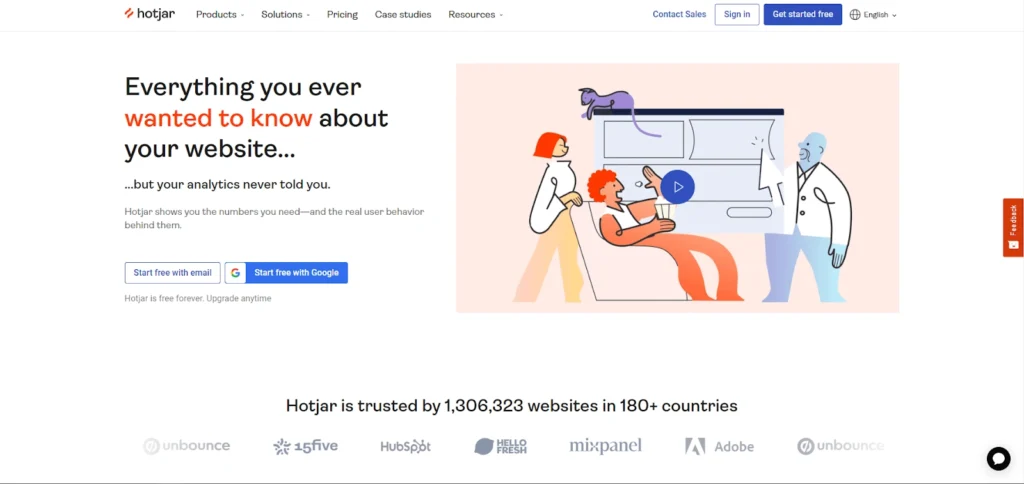
Task: Open the Products dropdown menu
Action: coord(220,14)
